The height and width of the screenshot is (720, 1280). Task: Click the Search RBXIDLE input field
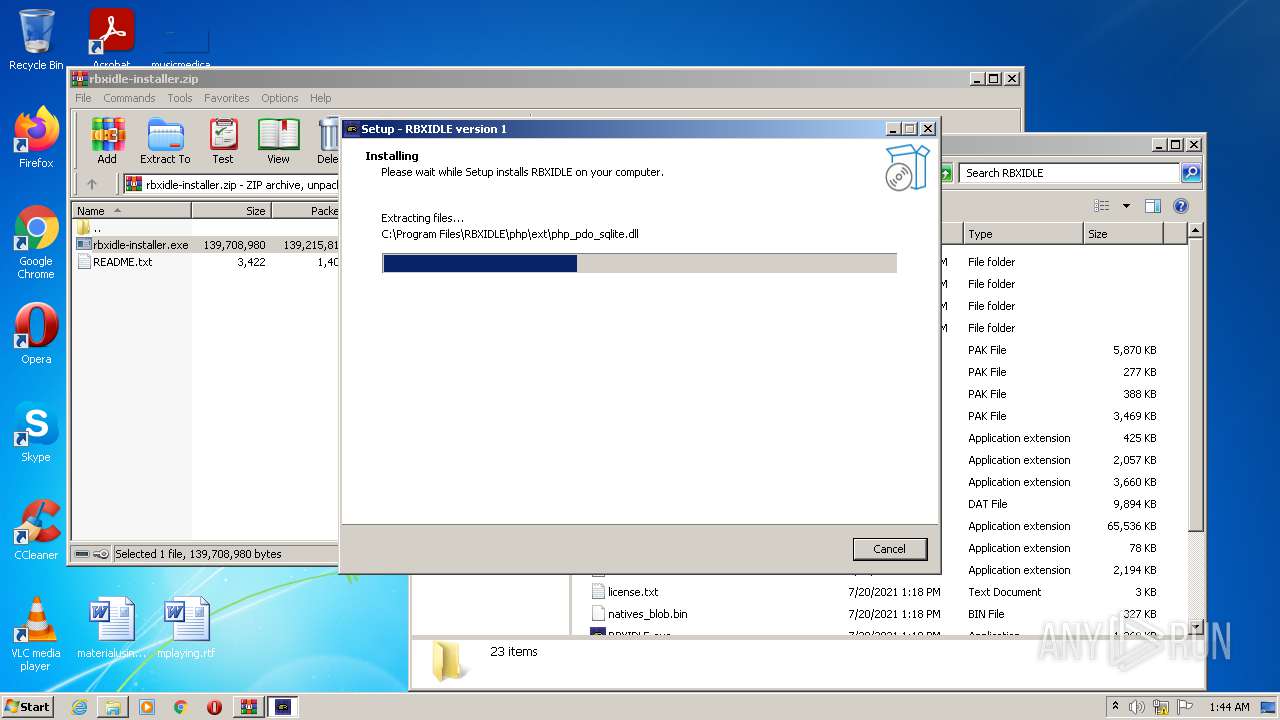(x=1070, y=173)
